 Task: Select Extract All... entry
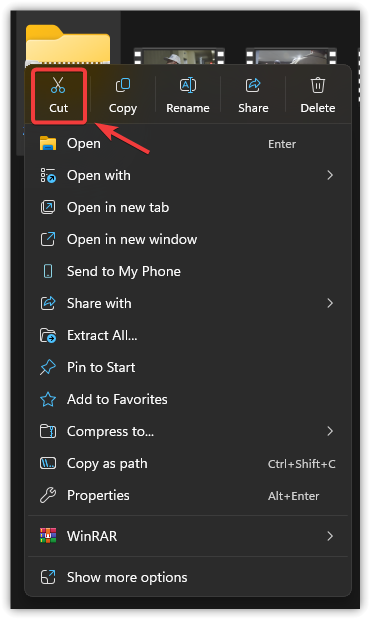188,335
